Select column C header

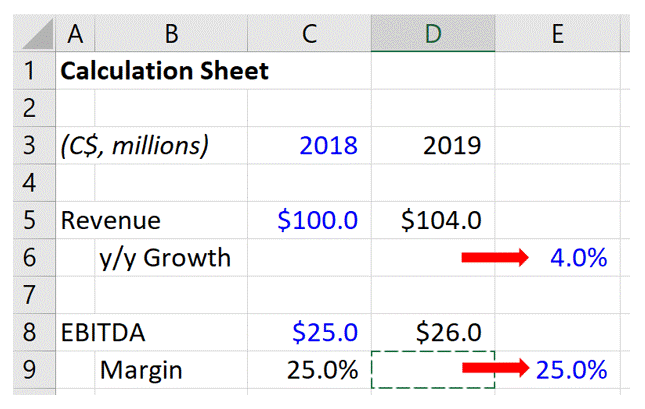click(309, 34)
